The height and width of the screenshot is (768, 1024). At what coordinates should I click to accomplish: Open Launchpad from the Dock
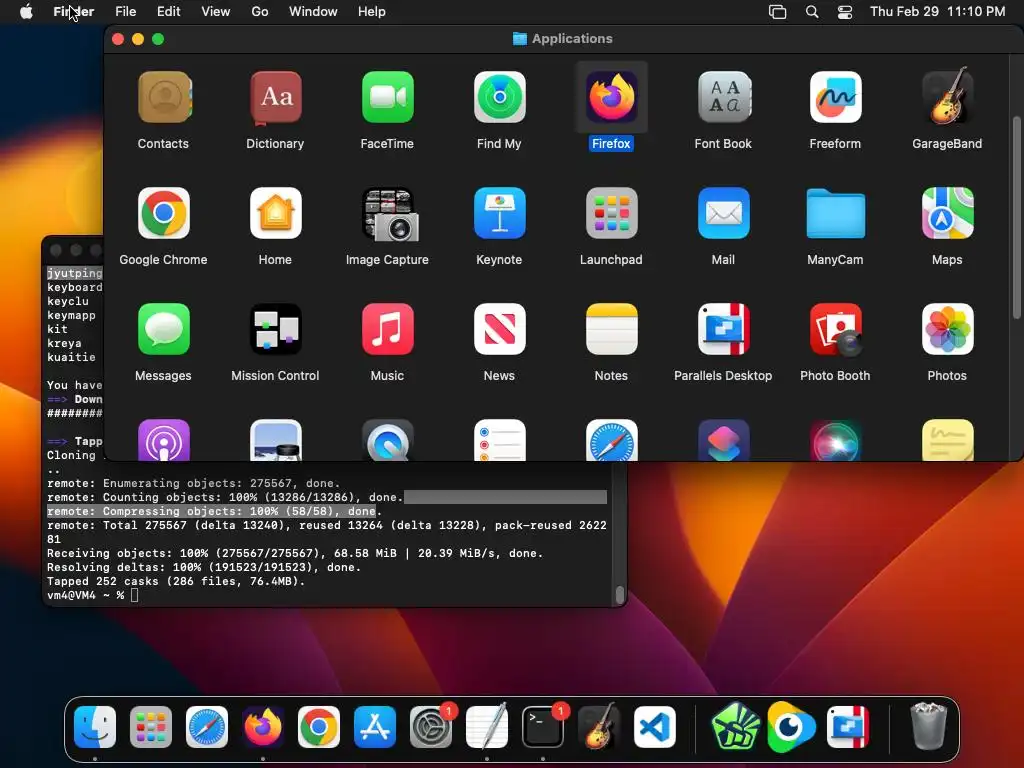click(x=151, y=727)
